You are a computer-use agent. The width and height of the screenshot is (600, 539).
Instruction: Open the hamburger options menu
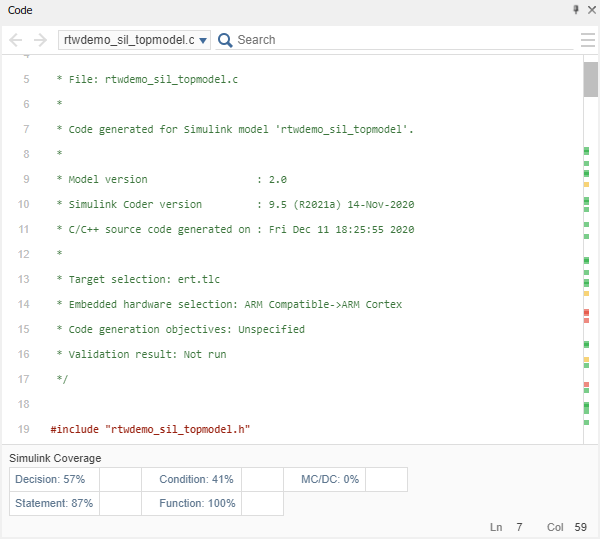[x=588, y=40]
